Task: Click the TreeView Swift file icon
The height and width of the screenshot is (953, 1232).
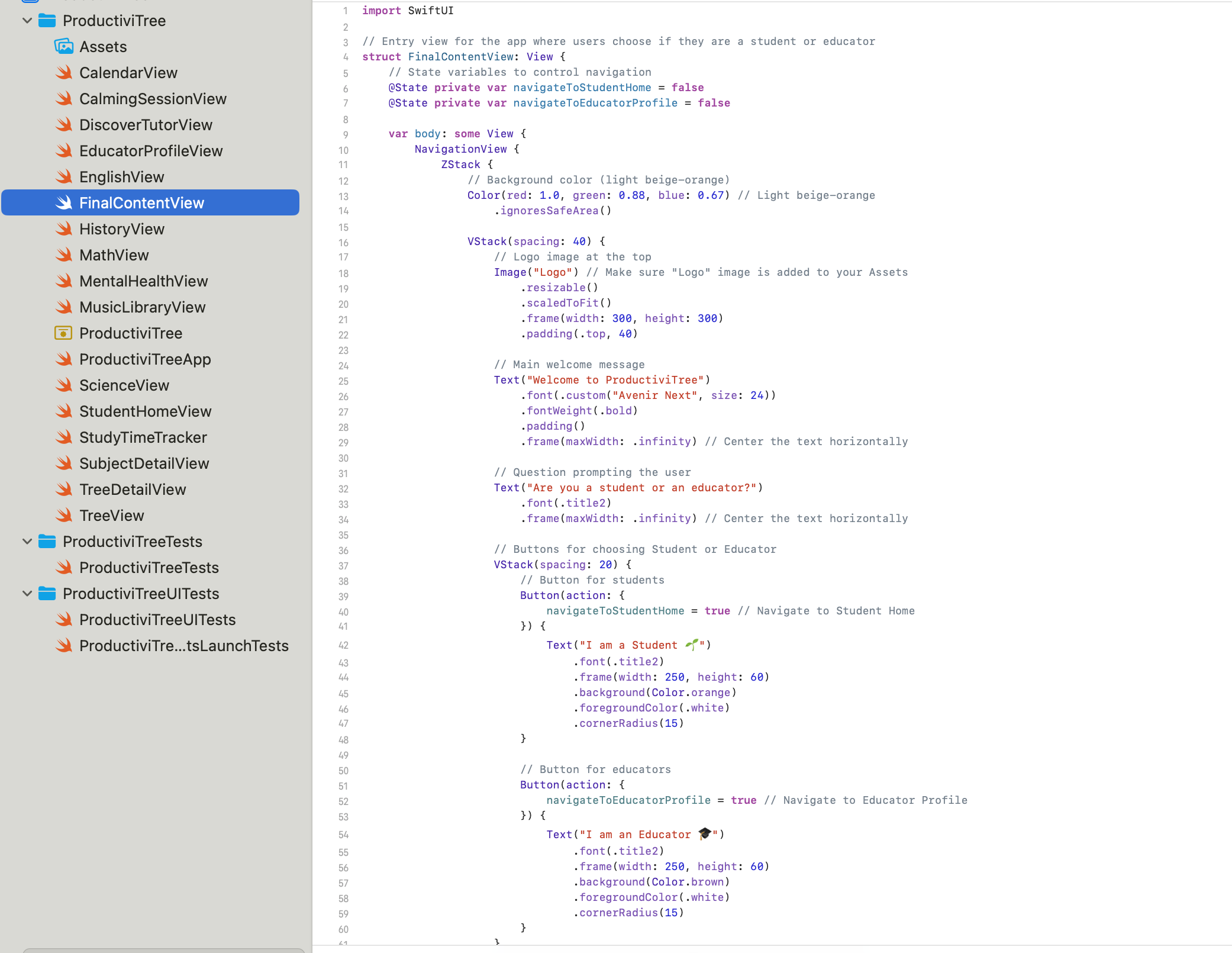Action: coord(64,516)
